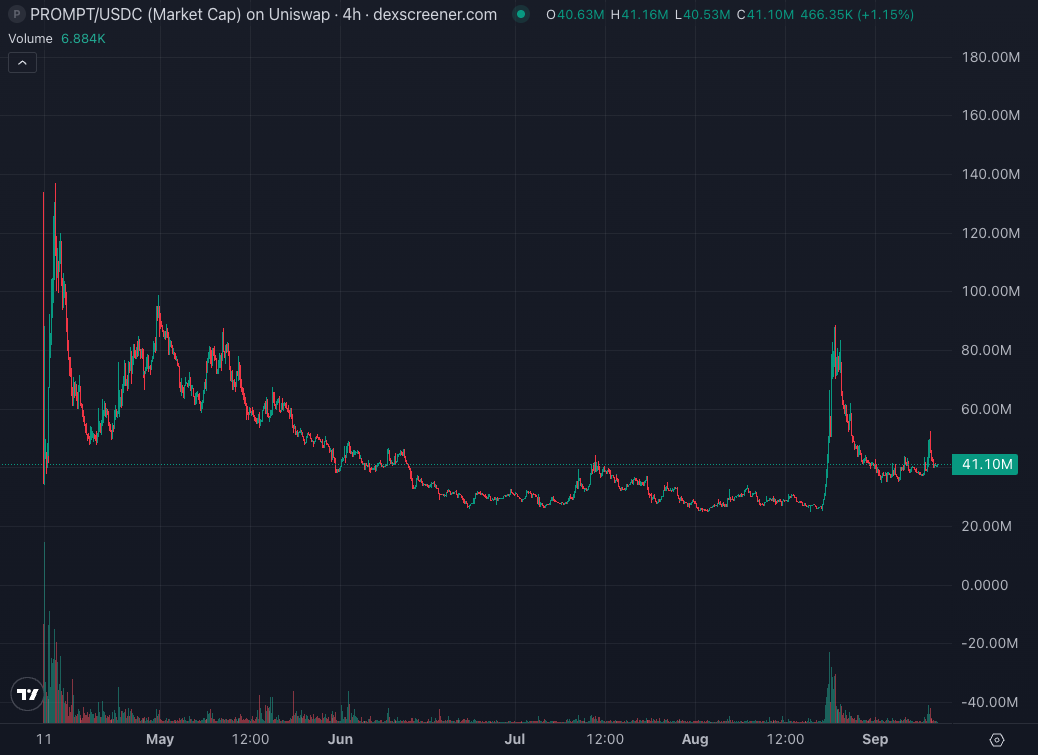Click the 11 date label on time axis
Screen dimensions: 1038x755
44,739
